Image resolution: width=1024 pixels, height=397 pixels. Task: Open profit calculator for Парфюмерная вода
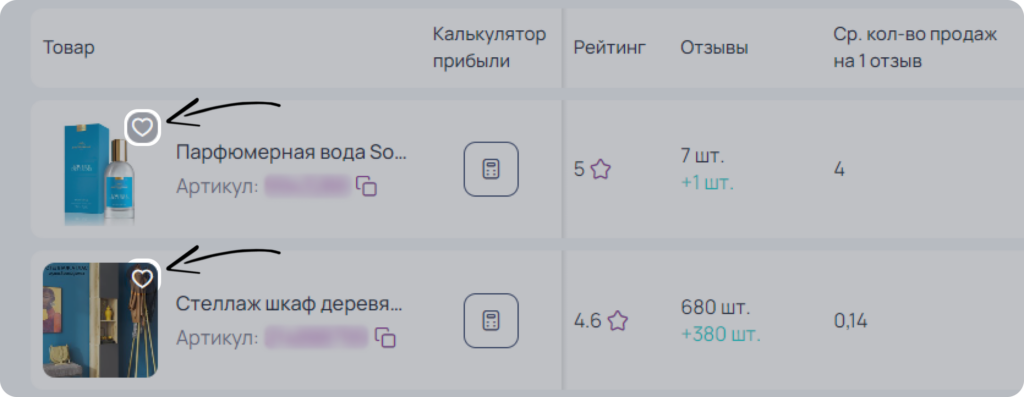pyautogui.click(x=491, y=169)
